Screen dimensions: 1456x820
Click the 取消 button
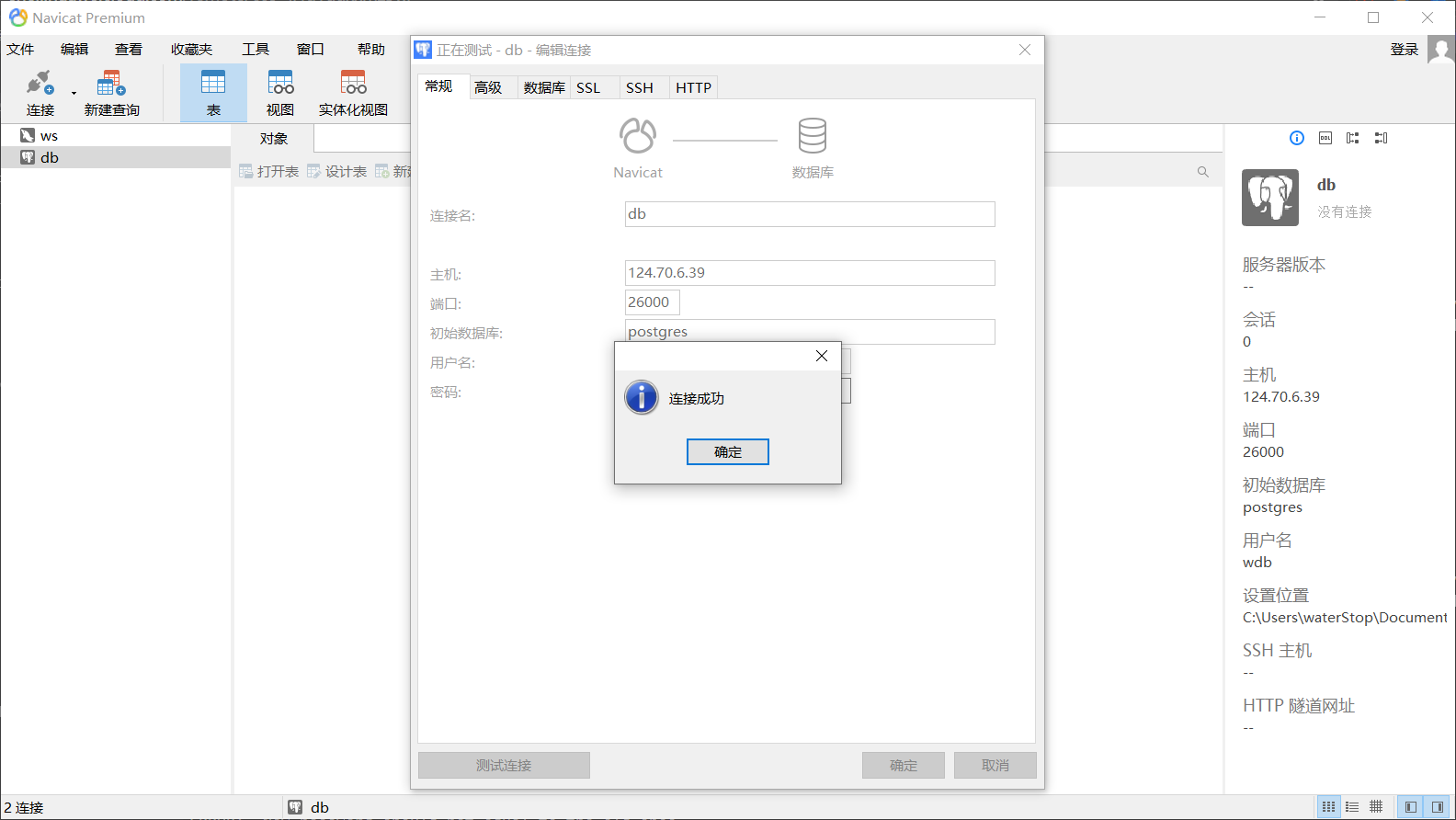[995, 766]
